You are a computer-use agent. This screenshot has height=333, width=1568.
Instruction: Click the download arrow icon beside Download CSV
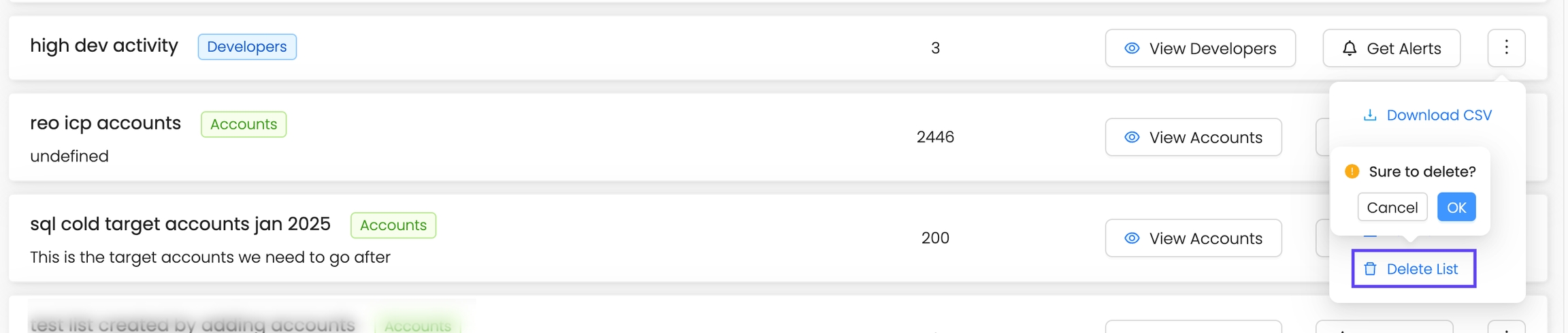point(1370,115)
